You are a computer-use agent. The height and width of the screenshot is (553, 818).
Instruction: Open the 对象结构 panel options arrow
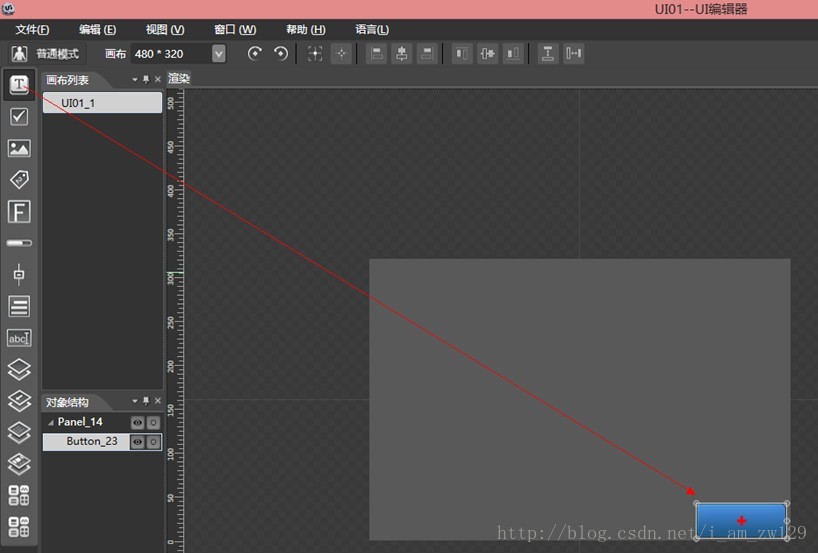[x=135, y=401]
